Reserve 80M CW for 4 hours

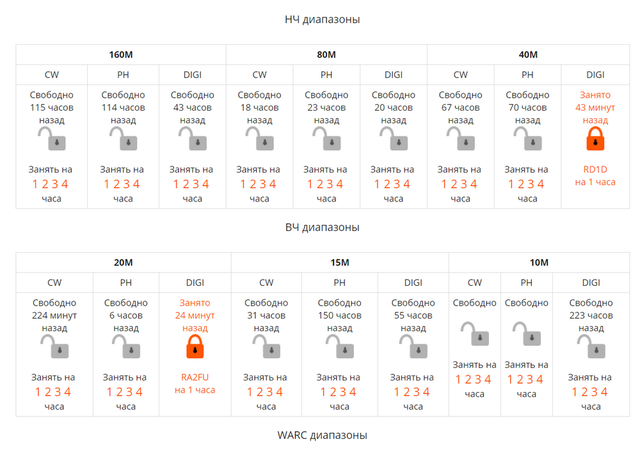click(275, 184)
